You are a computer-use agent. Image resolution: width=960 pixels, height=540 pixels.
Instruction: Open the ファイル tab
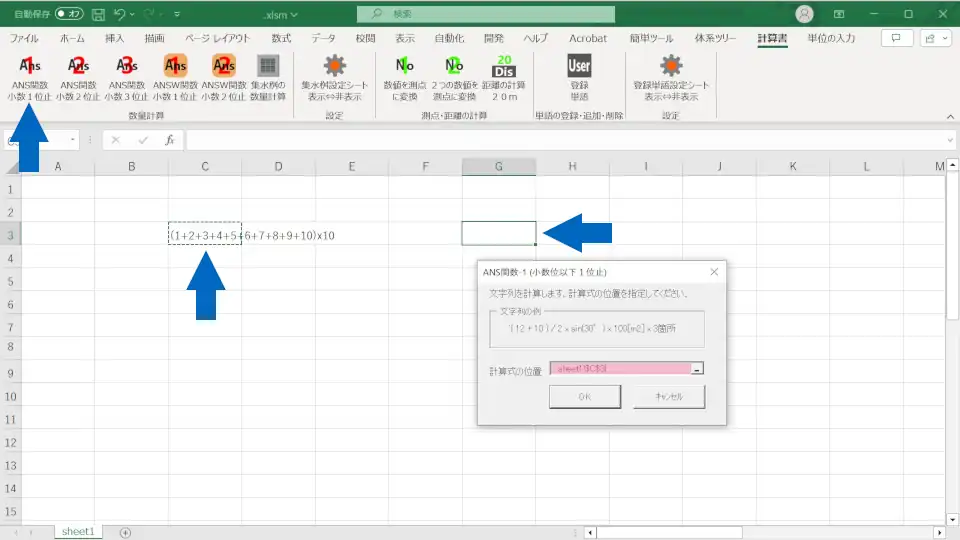click(24, 38)
